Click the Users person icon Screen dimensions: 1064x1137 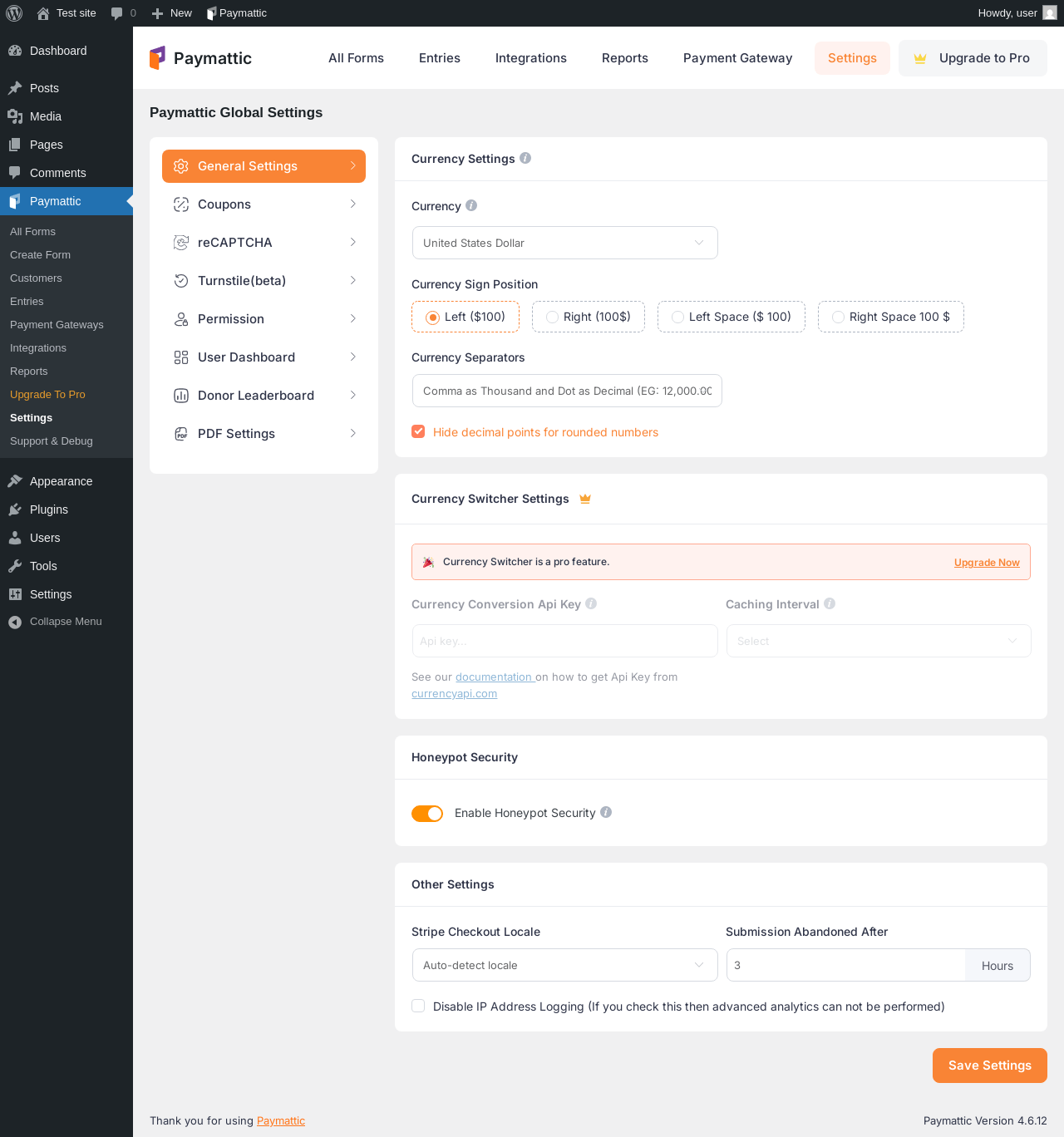click(15, 538)
